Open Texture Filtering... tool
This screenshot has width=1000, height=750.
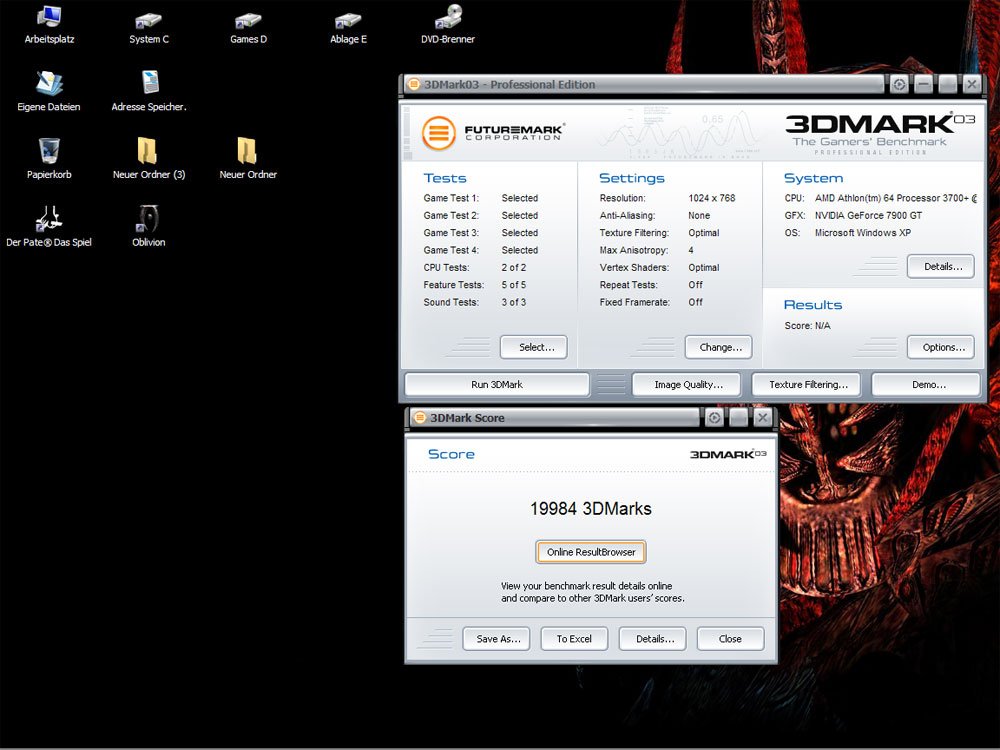(x=806, y=385)
